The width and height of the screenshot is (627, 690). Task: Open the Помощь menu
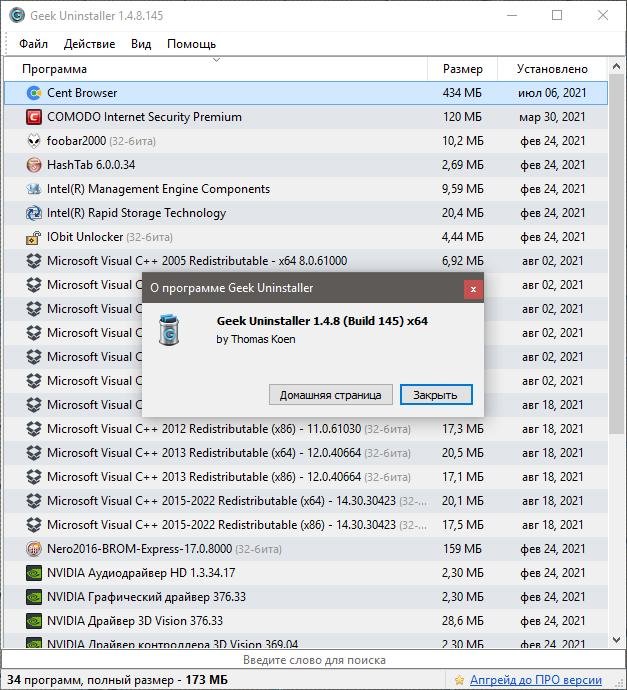coord(191,44)
